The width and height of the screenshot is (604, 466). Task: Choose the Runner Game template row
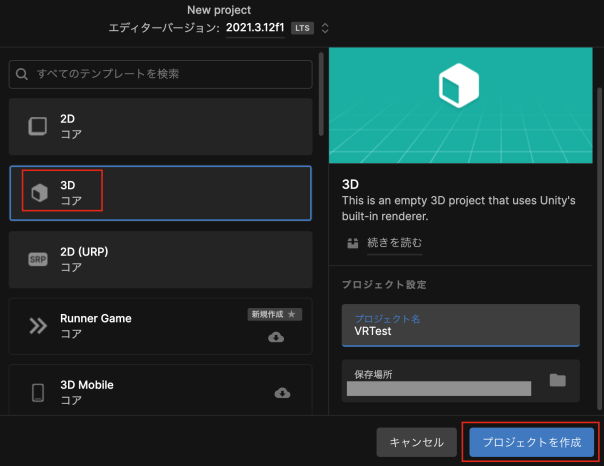[161, 326]
